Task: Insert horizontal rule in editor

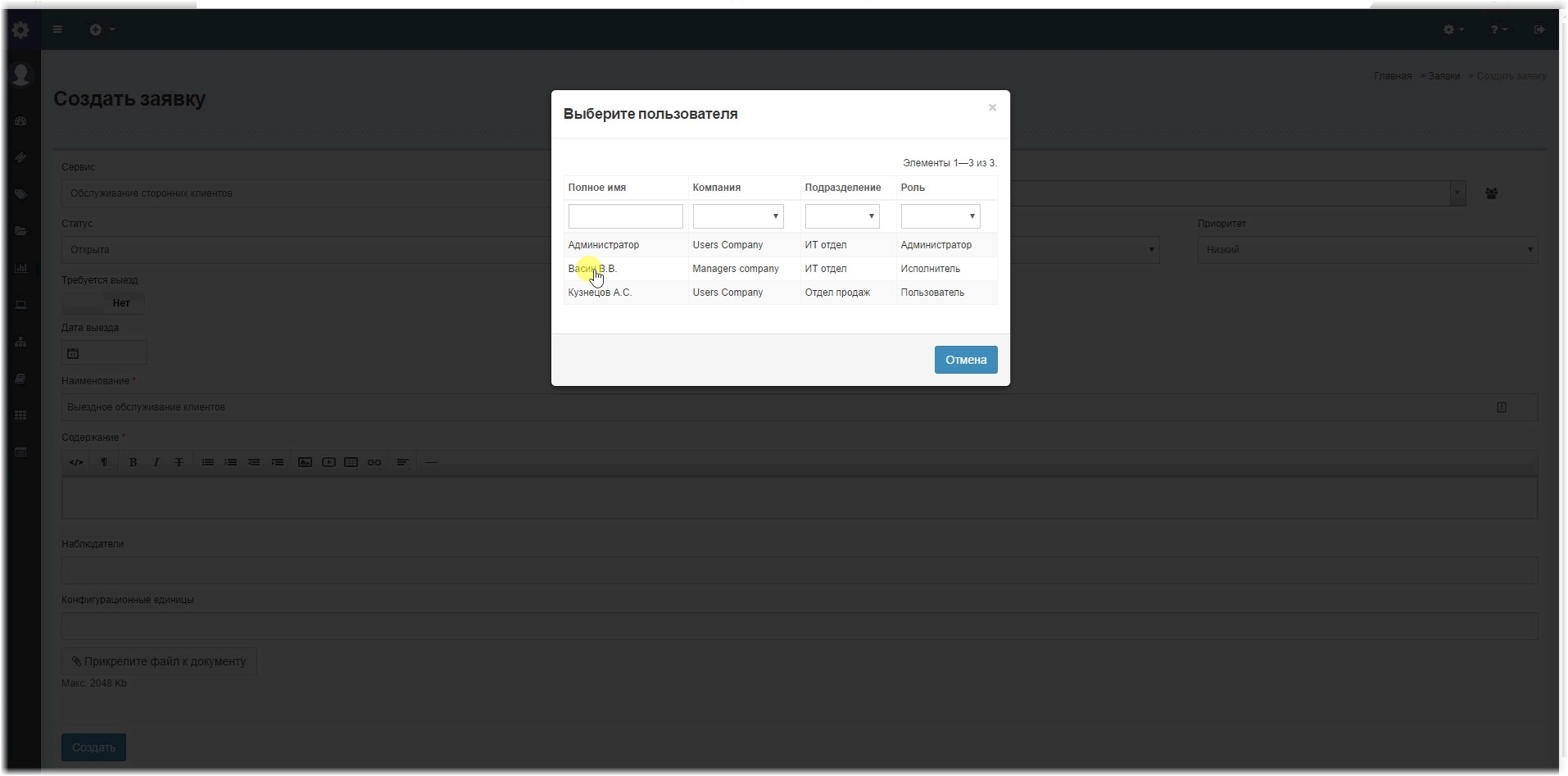Action: coord(432,462)
